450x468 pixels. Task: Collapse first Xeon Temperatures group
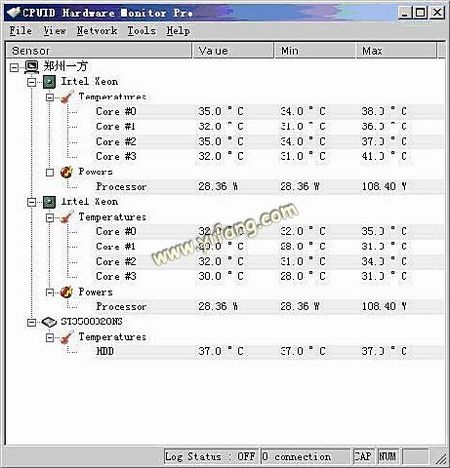[50, 97]
